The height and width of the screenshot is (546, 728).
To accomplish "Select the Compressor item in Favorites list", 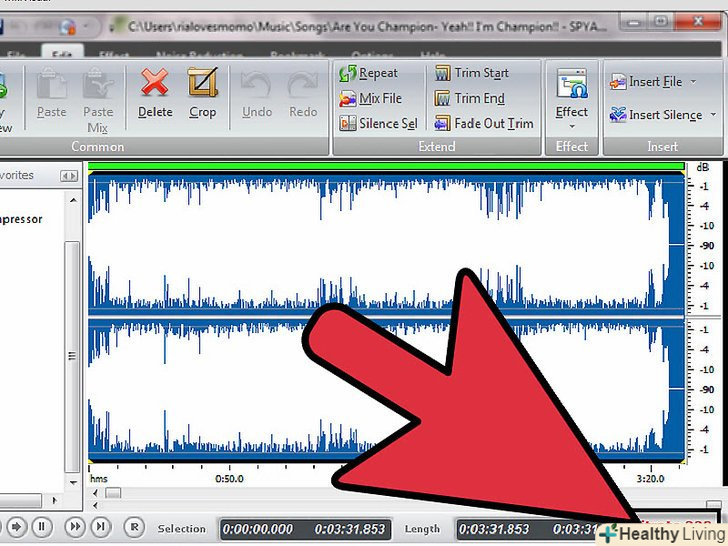I will [x=21, y=219].
